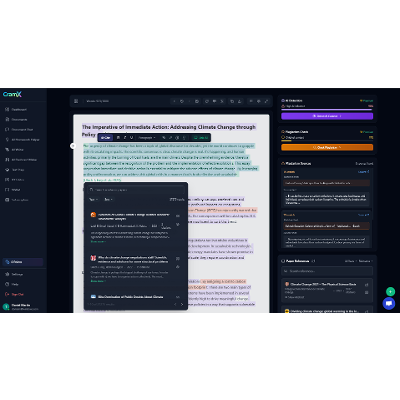Expand Show more on the first paper
This screenshot has height=400, width=400.
(98, 241)
